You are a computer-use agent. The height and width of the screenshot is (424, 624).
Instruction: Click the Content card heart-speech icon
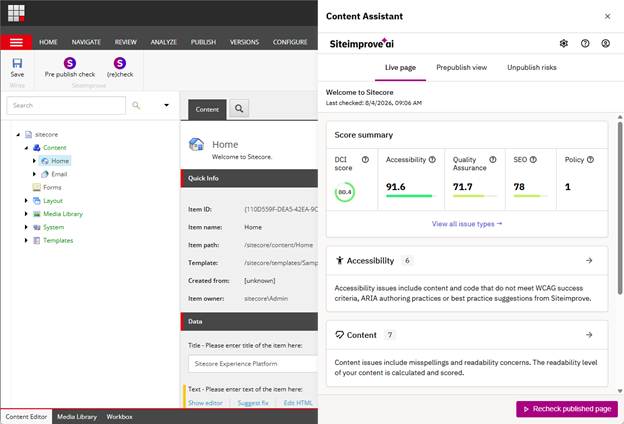click(339, 335)
